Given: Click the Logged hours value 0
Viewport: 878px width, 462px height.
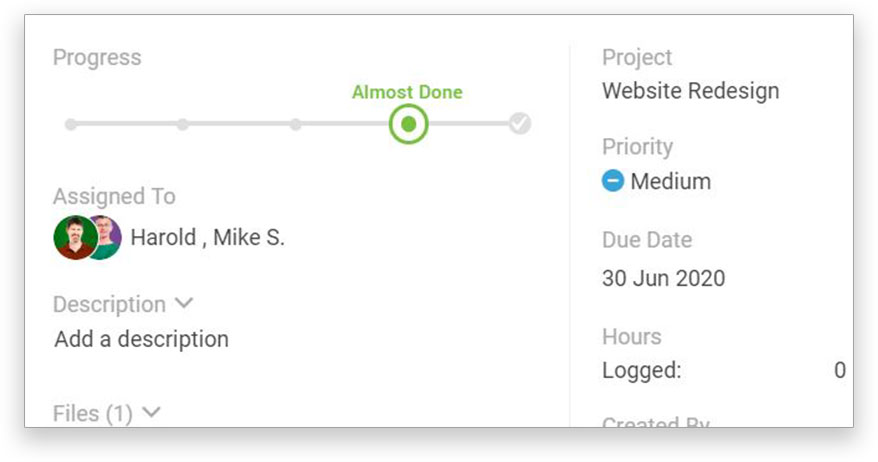Looking at the screenshot, I should 839,370.
